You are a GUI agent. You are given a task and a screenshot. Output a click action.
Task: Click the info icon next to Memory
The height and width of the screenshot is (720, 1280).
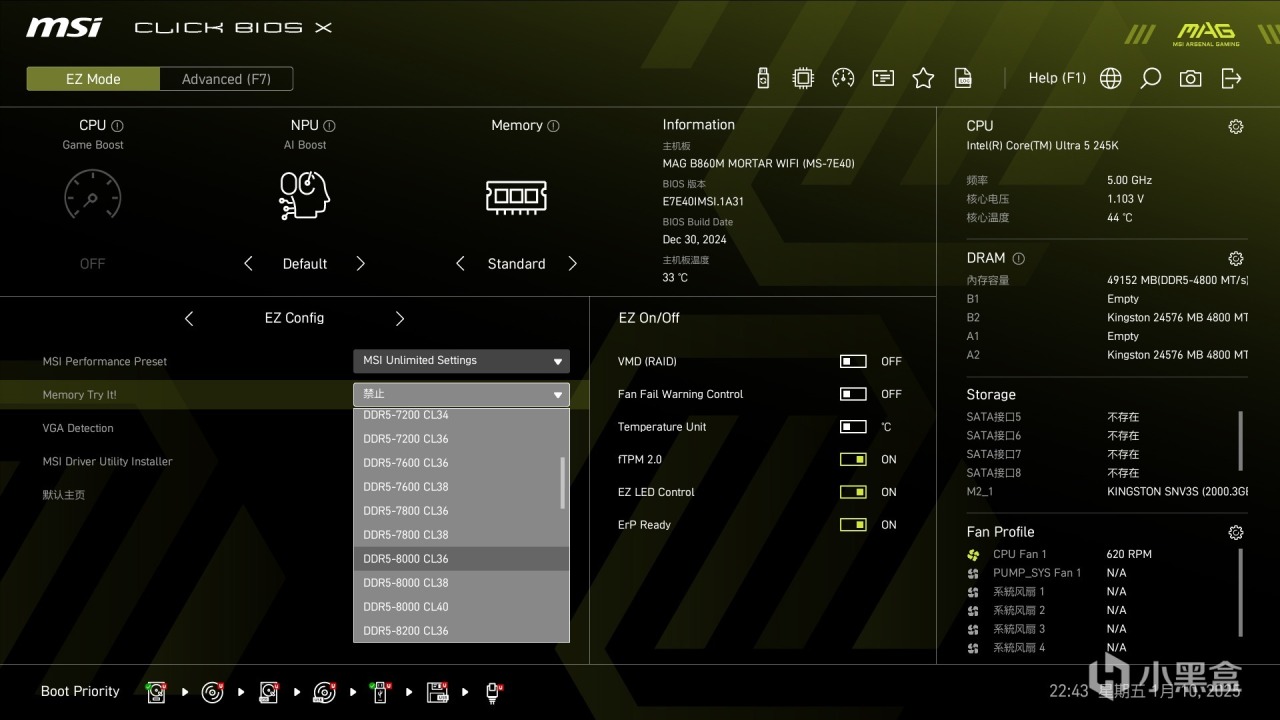coord(553,126)
